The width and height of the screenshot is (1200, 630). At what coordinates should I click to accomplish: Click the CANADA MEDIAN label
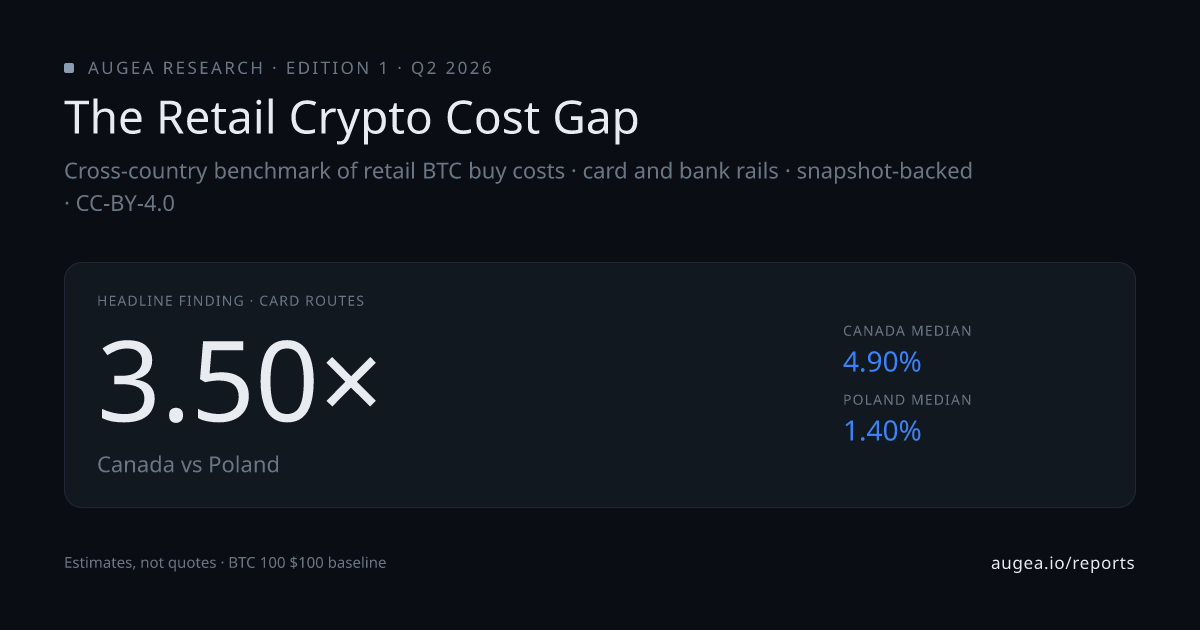[x=907, y=331]
